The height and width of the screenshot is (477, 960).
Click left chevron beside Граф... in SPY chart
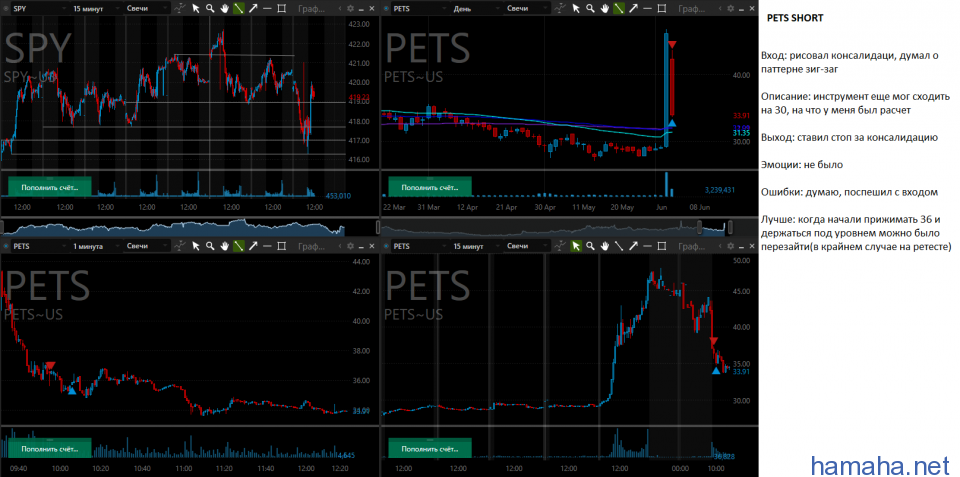[340, 9]
